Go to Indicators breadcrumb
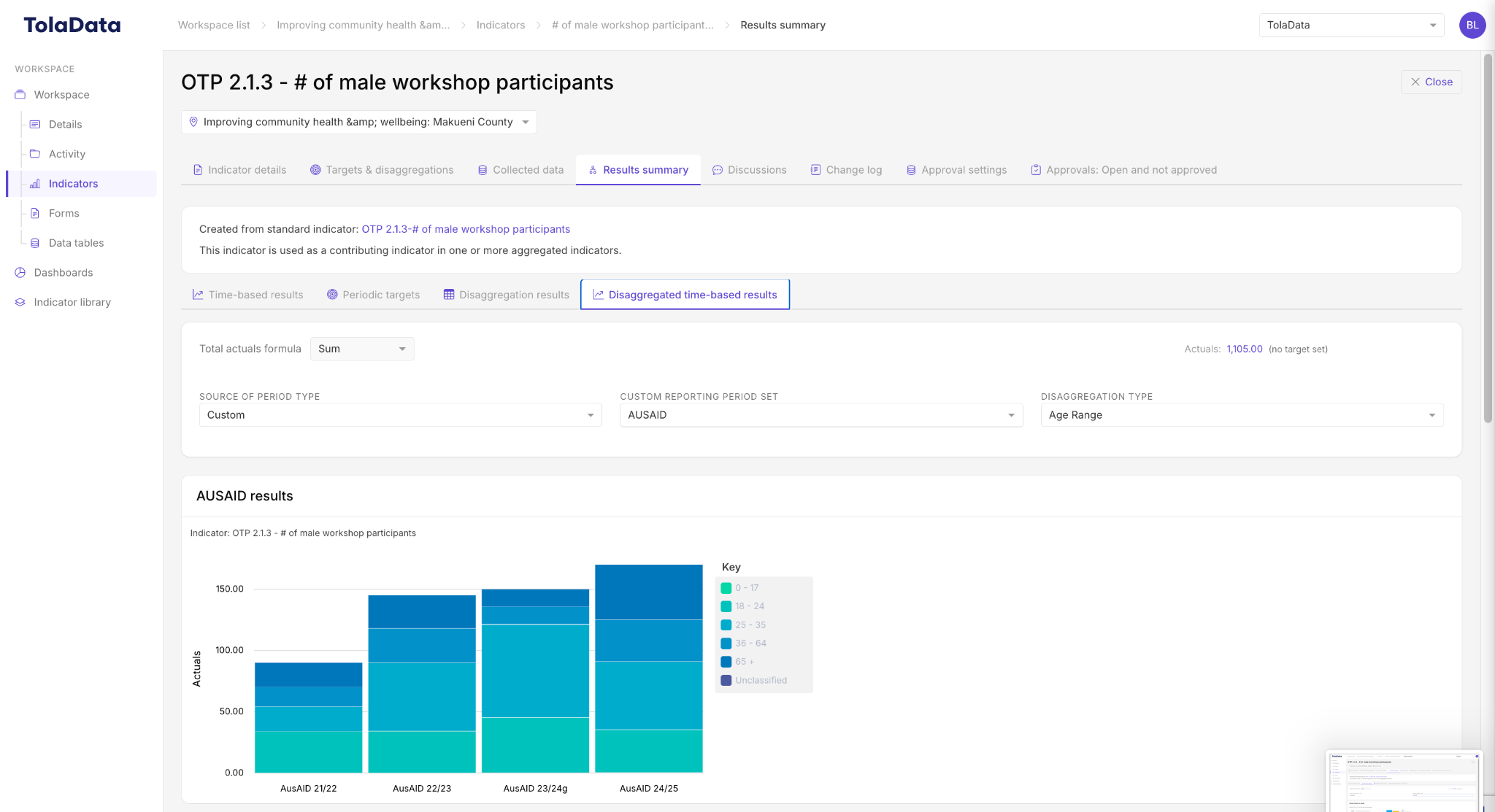1495x812 pixels. pos(501,25)
